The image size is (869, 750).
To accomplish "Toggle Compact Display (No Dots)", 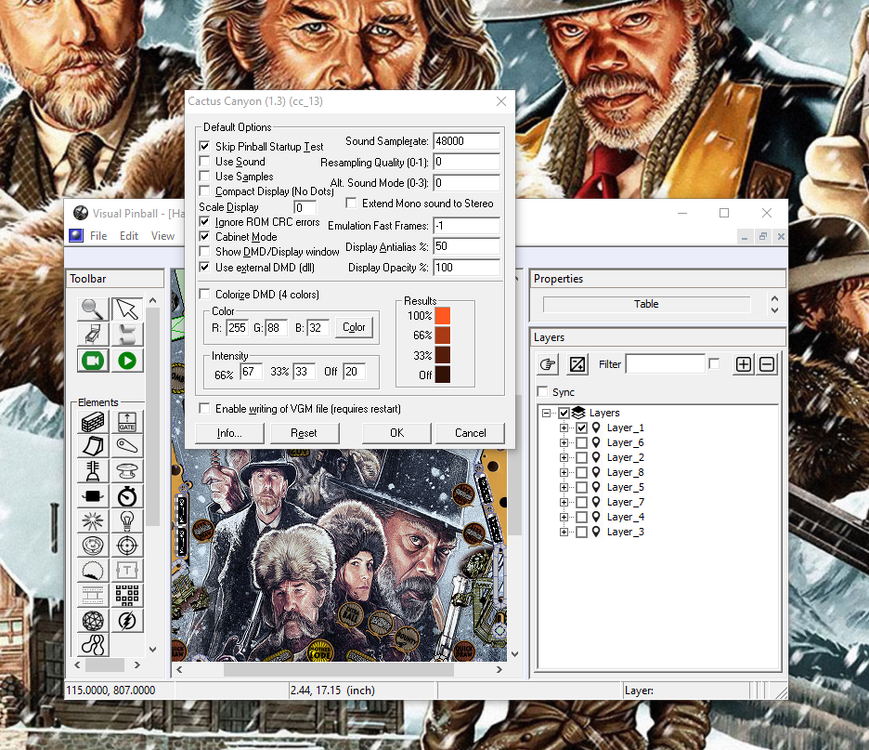I will (x=205, y=191).
